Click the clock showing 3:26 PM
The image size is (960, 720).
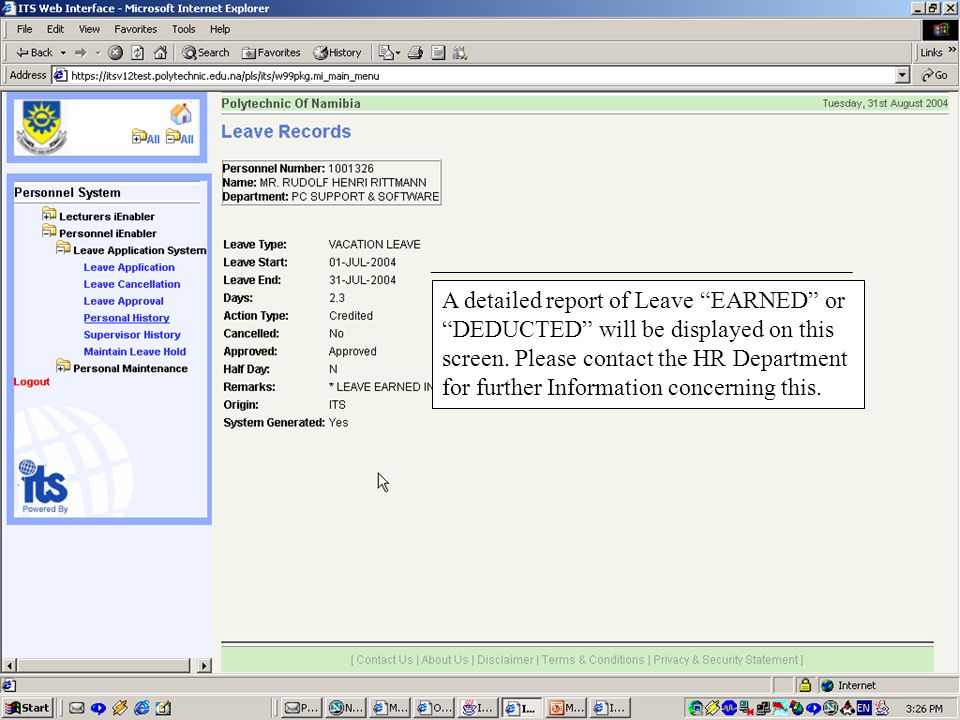pos(924,708)
